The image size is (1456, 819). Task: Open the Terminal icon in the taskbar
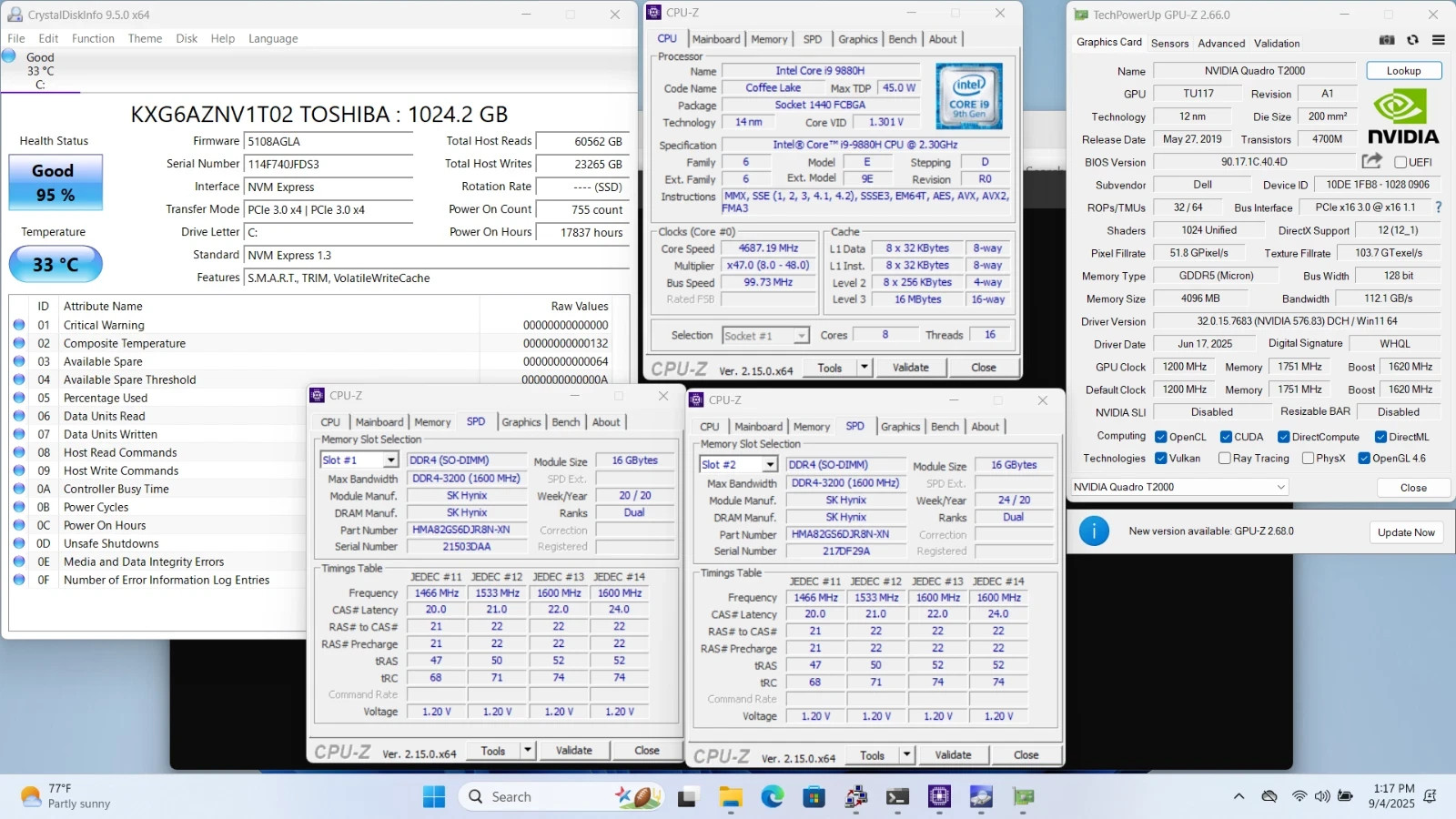[897, 797]
